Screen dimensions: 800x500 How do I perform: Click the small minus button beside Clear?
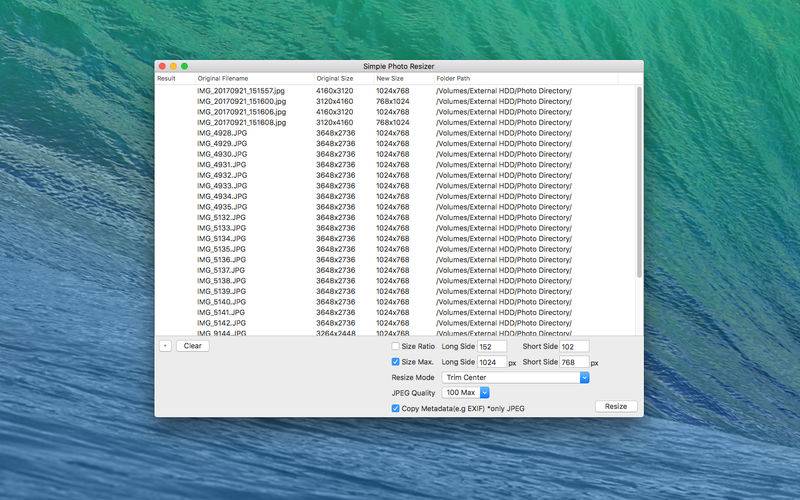(165, 346)
